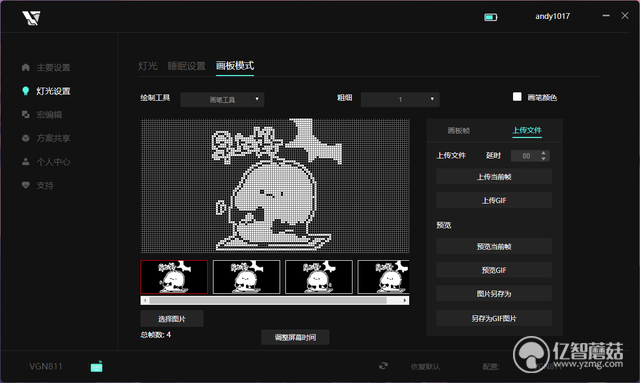Open the 粗细 thickness dropdown

click(400, 99)
